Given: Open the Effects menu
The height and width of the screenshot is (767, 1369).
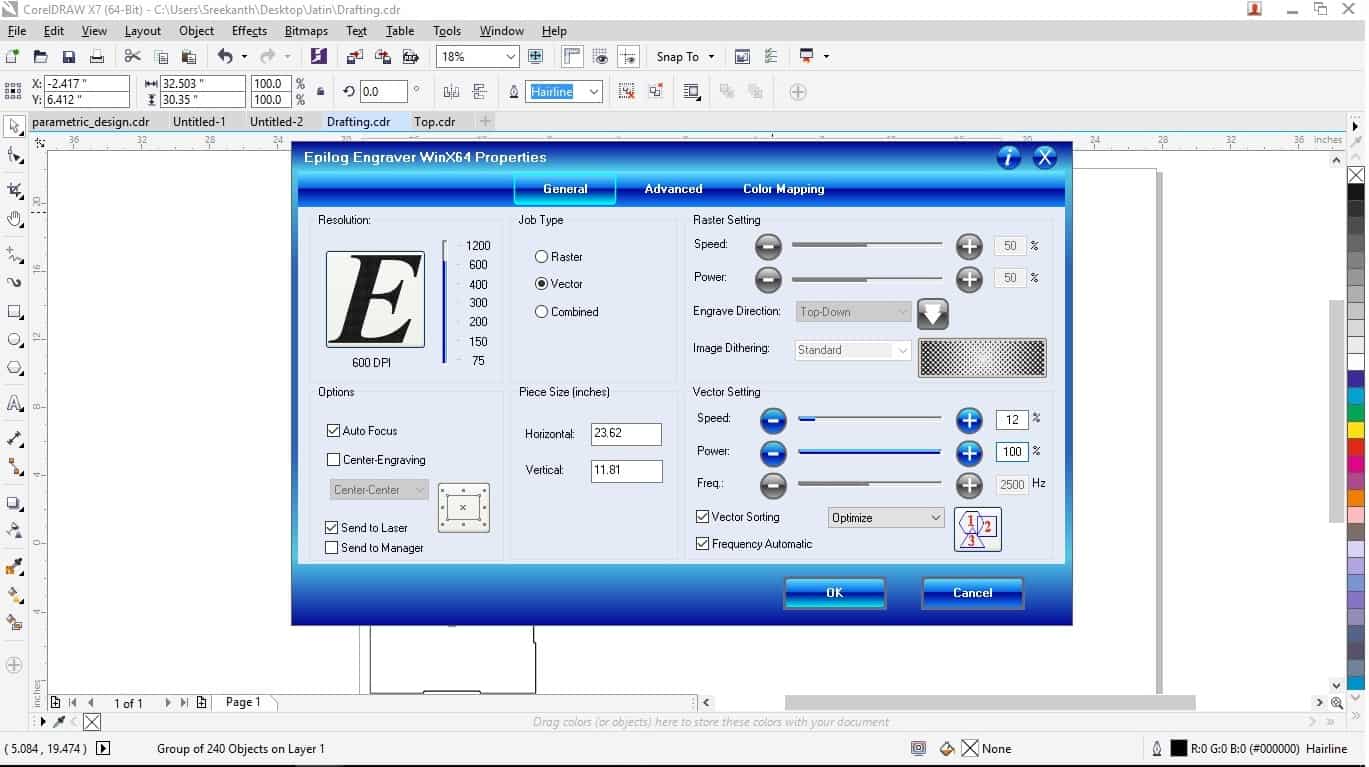Looking at the screenshot, I should (249, 31).
